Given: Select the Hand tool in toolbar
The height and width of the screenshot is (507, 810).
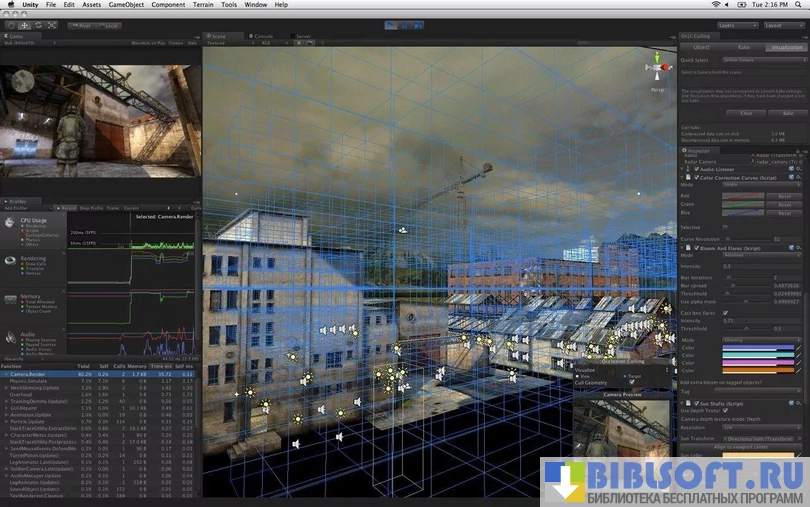Looking at the screenshot, I should [10, 25].
